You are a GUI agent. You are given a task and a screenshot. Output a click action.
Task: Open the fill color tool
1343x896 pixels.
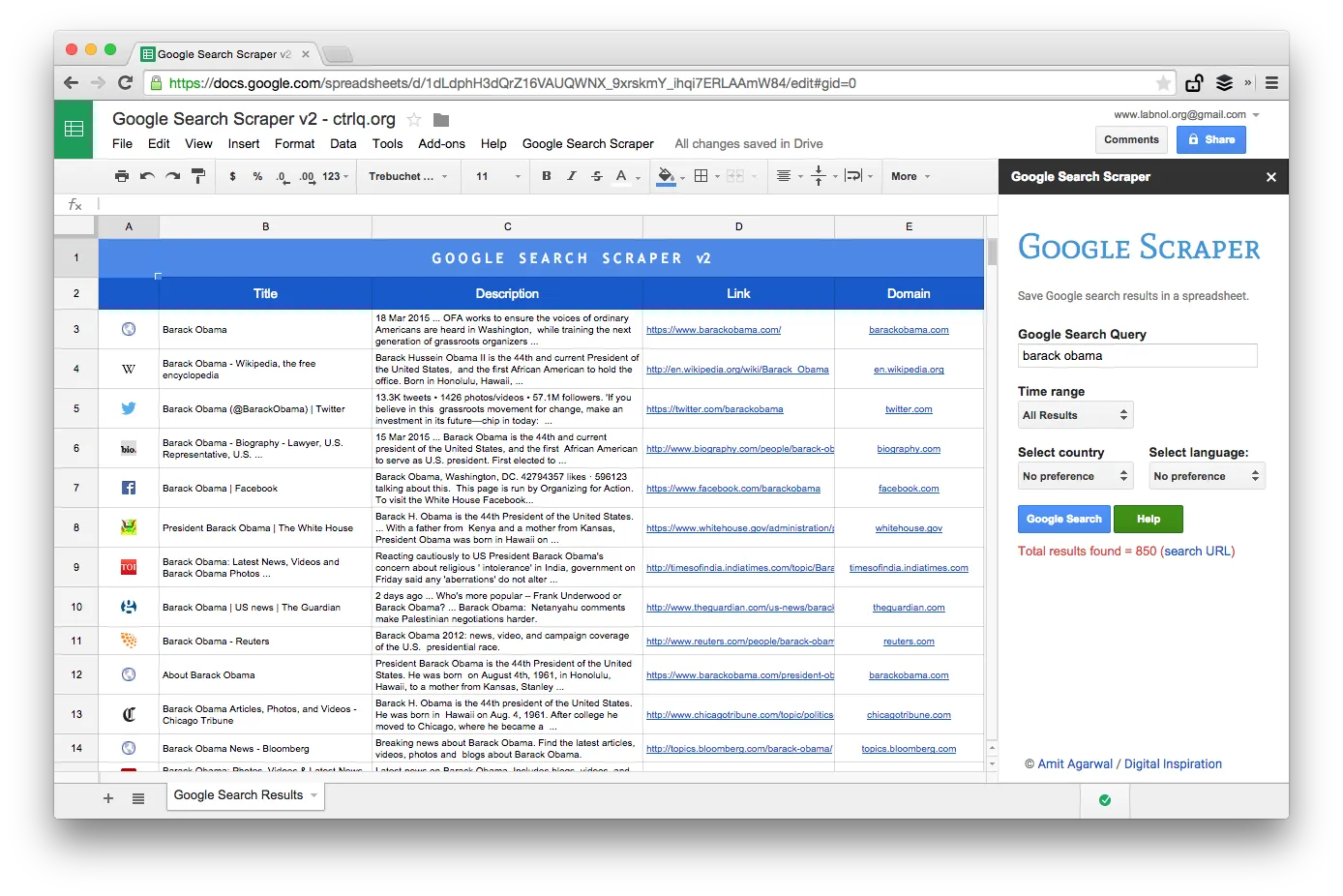pyautogui.click(x=668, y=176)
